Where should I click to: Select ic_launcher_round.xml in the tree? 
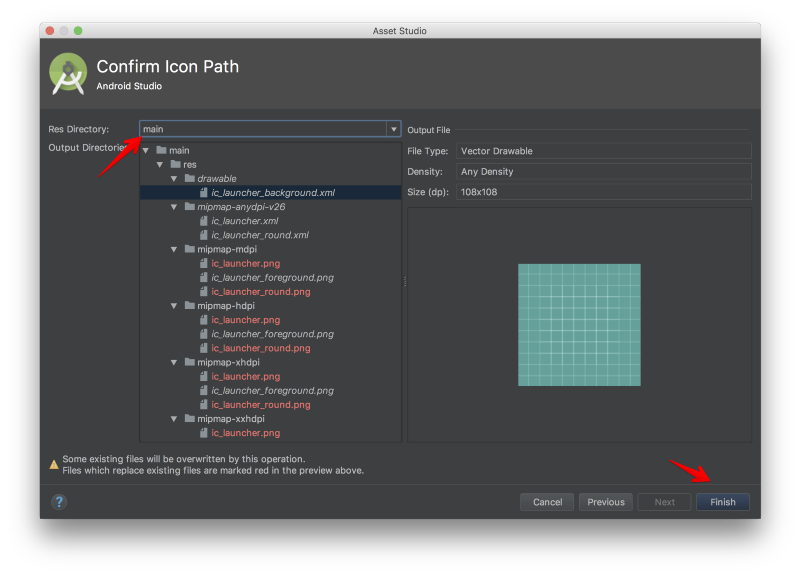[259, 235]
